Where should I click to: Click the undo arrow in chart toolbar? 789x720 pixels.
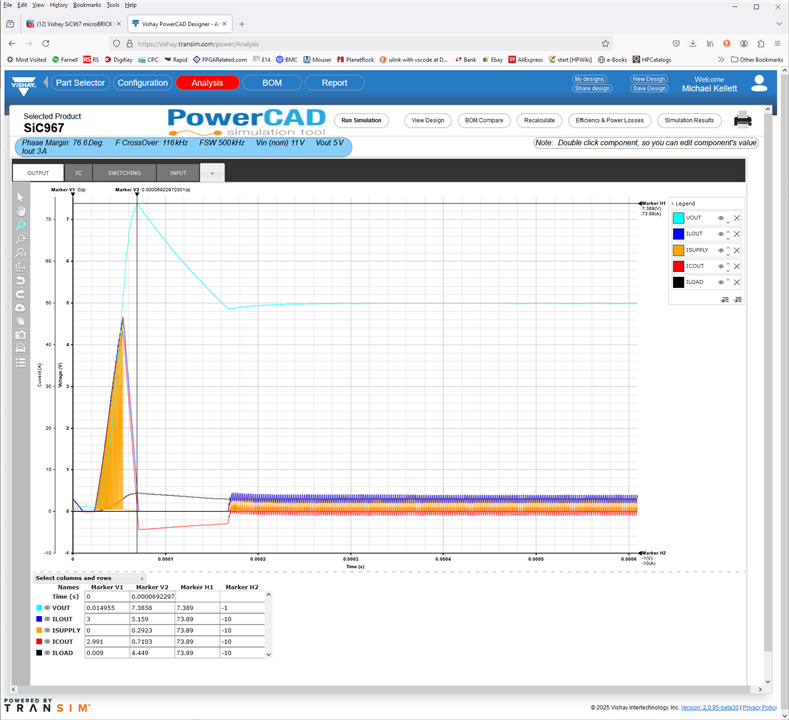[20, 280]
